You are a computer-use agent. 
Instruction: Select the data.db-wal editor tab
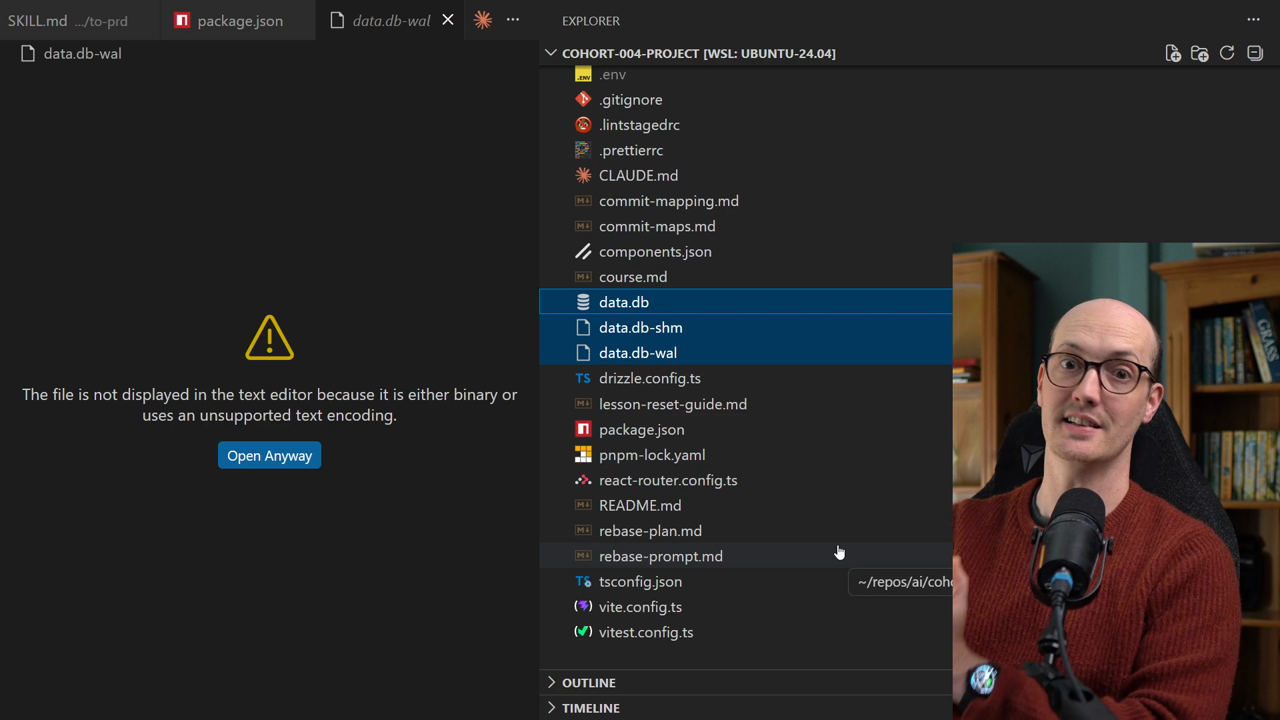coord(391,20)
